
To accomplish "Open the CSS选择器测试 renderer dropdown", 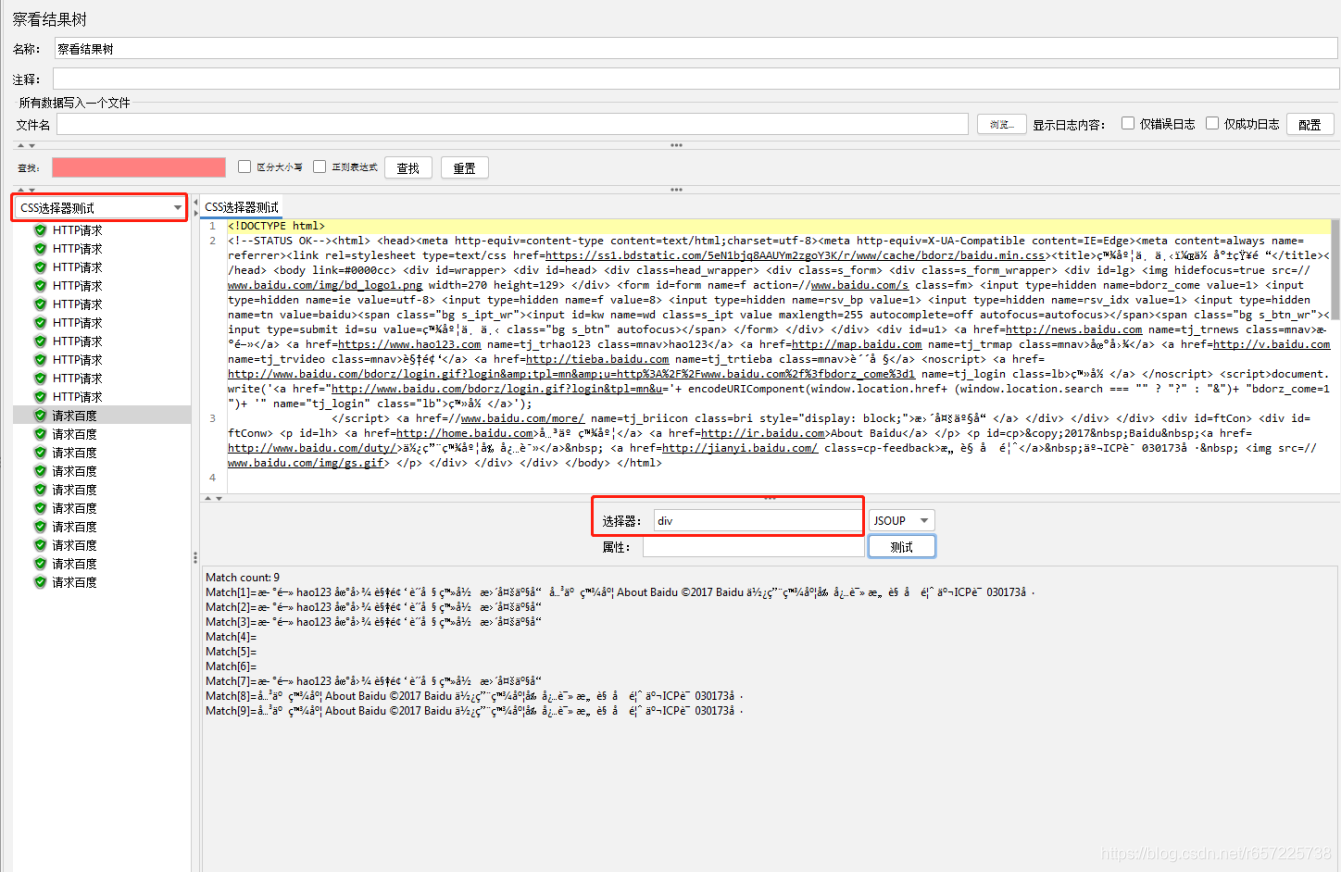I will pyautogui.click(x=99, y=208).
